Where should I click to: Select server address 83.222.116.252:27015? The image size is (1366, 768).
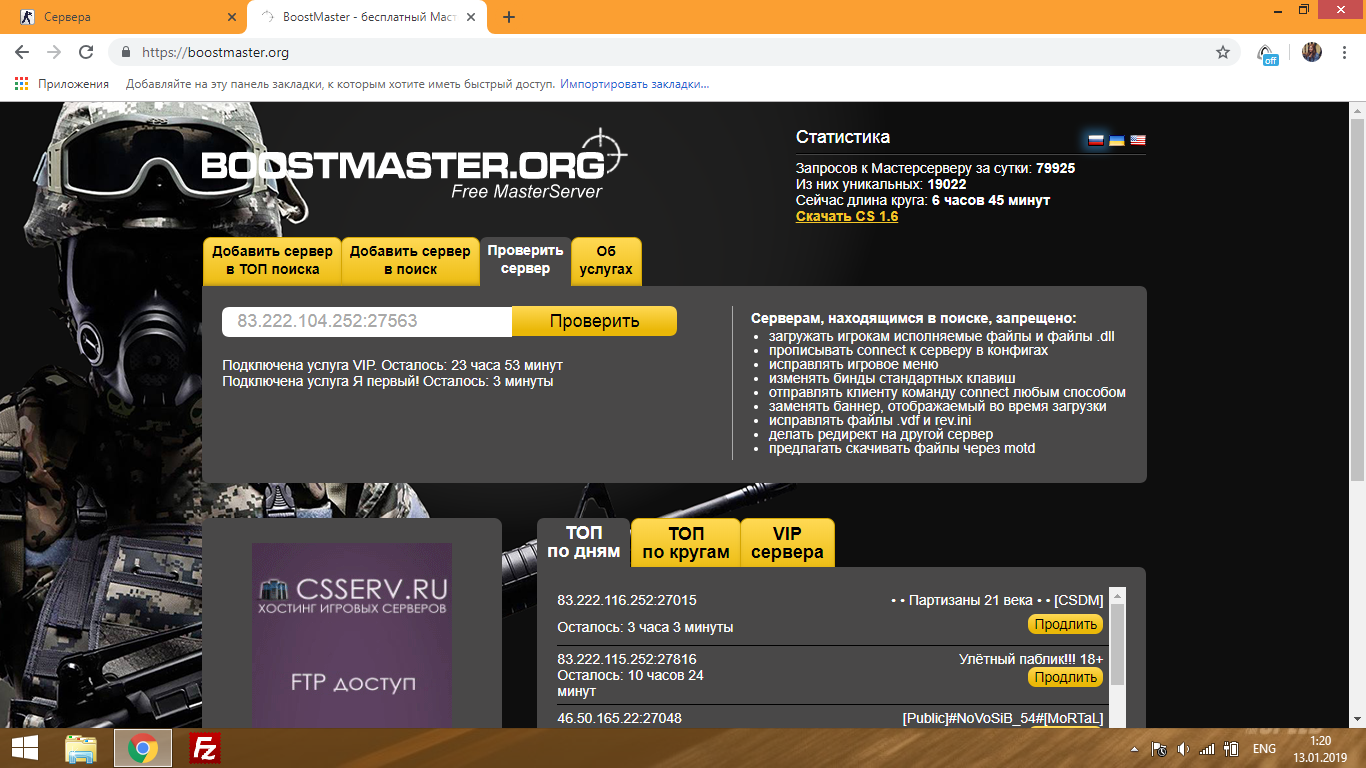tap(627, 600)
